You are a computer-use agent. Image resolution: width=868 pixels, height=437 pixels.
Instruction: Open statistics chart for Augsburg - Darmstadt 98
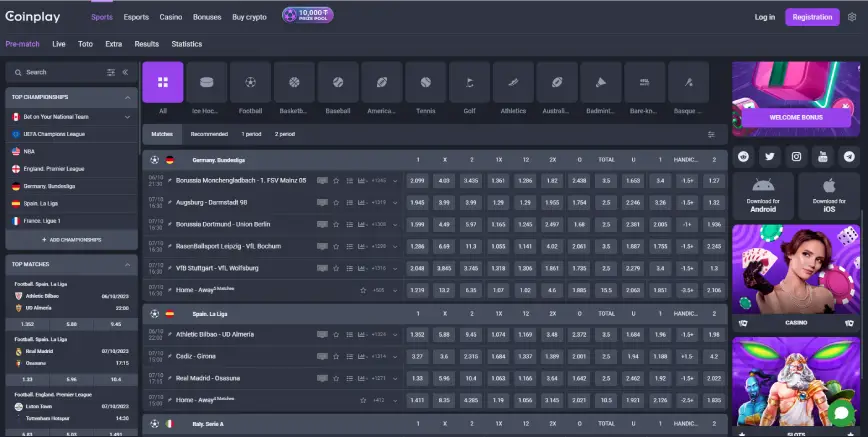pos(363,203)
